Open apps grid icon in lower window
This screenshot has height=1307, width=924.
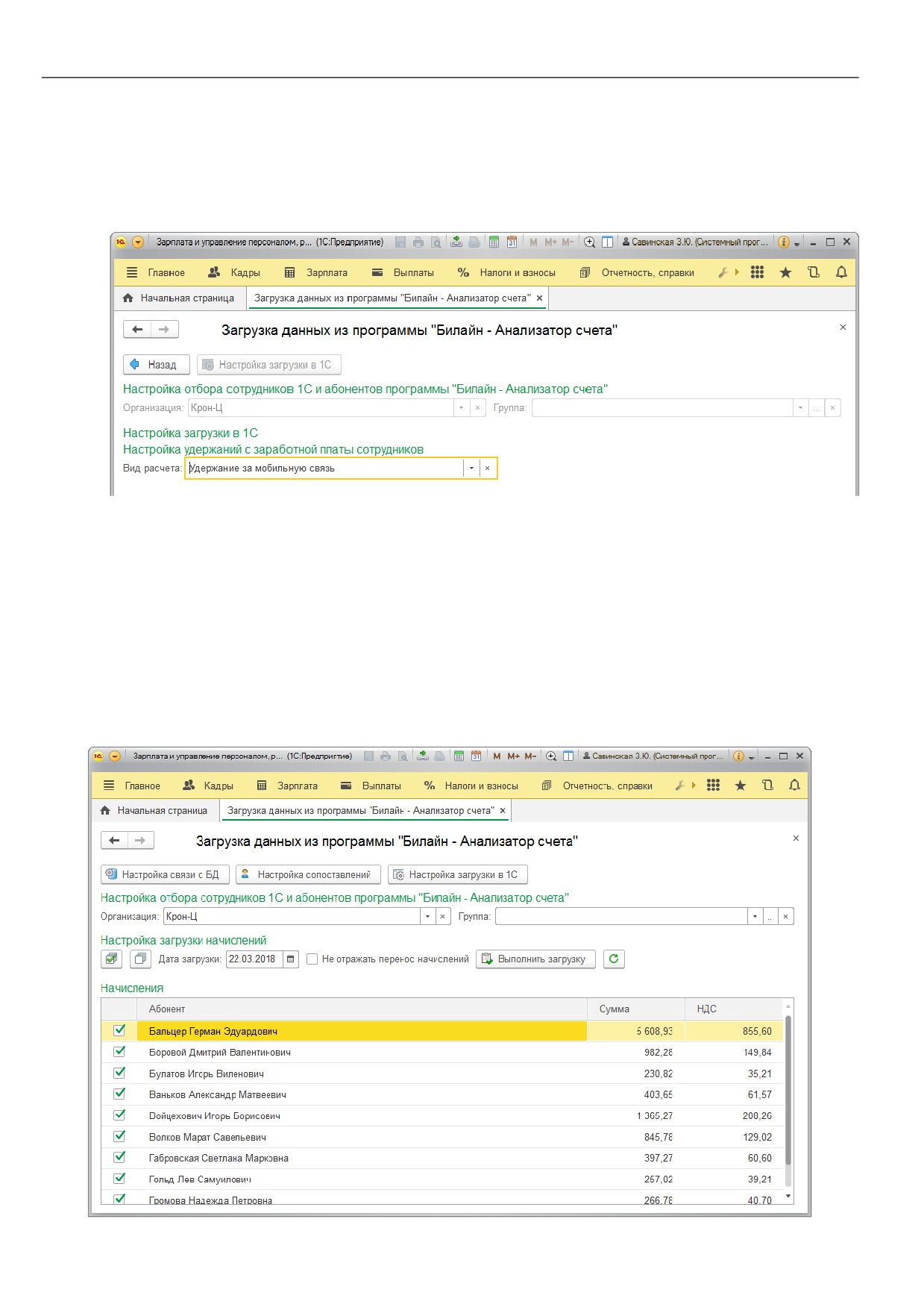coord(713,785)
